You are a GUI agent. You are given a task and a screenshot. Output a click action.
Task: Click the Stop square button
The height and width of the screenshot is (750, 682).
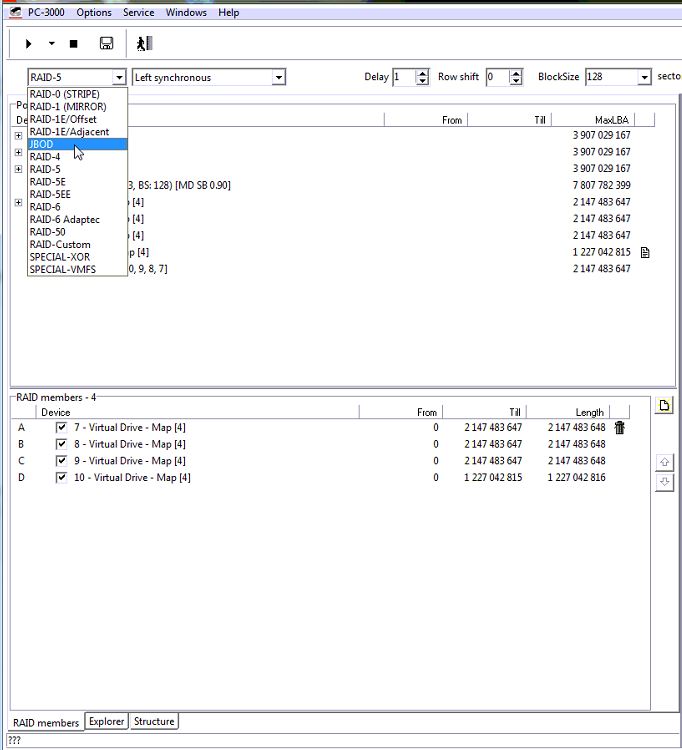coord(73,44)
